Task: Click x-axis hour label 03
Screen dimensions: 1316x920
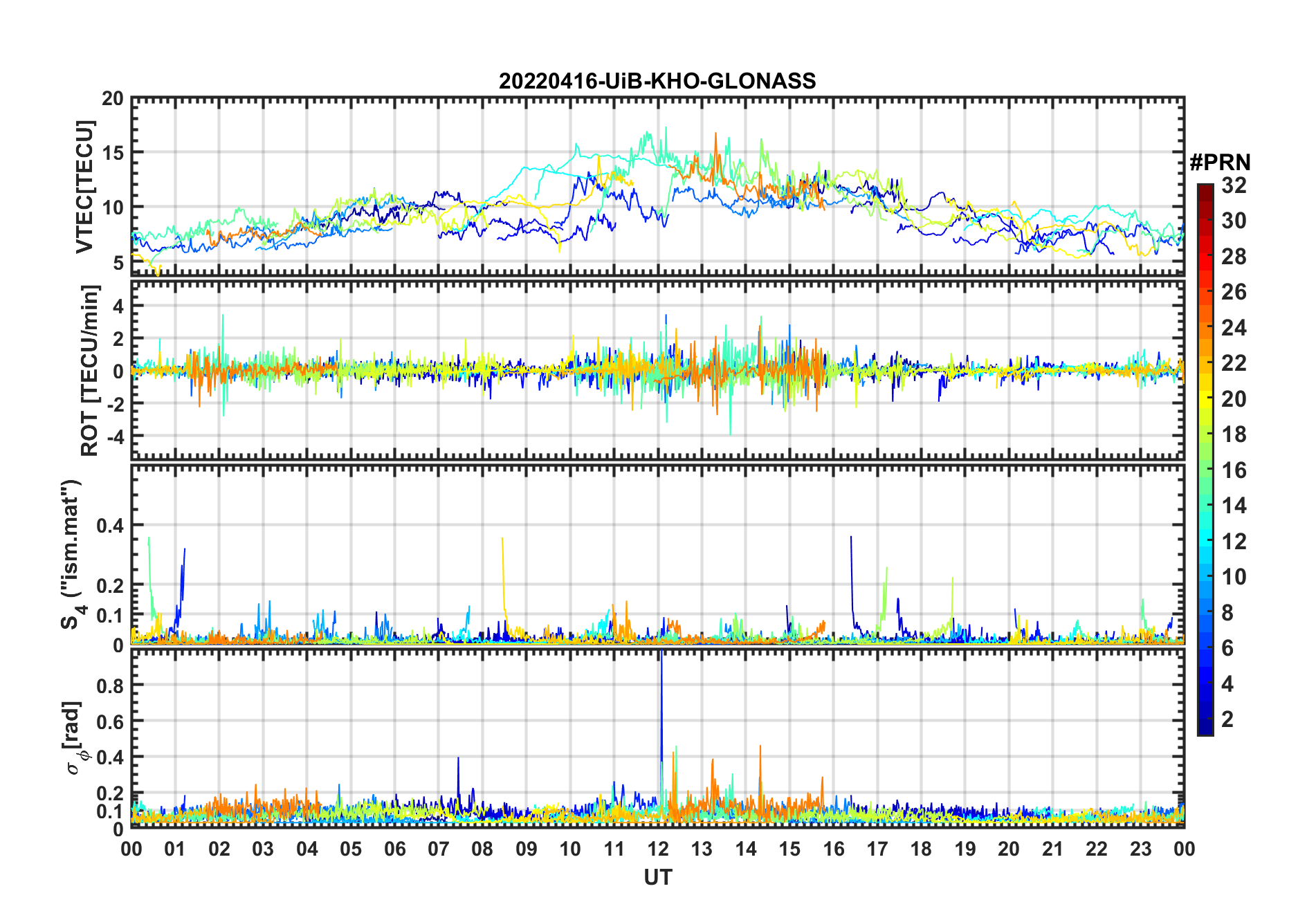Action: click(x=263, y=849)
